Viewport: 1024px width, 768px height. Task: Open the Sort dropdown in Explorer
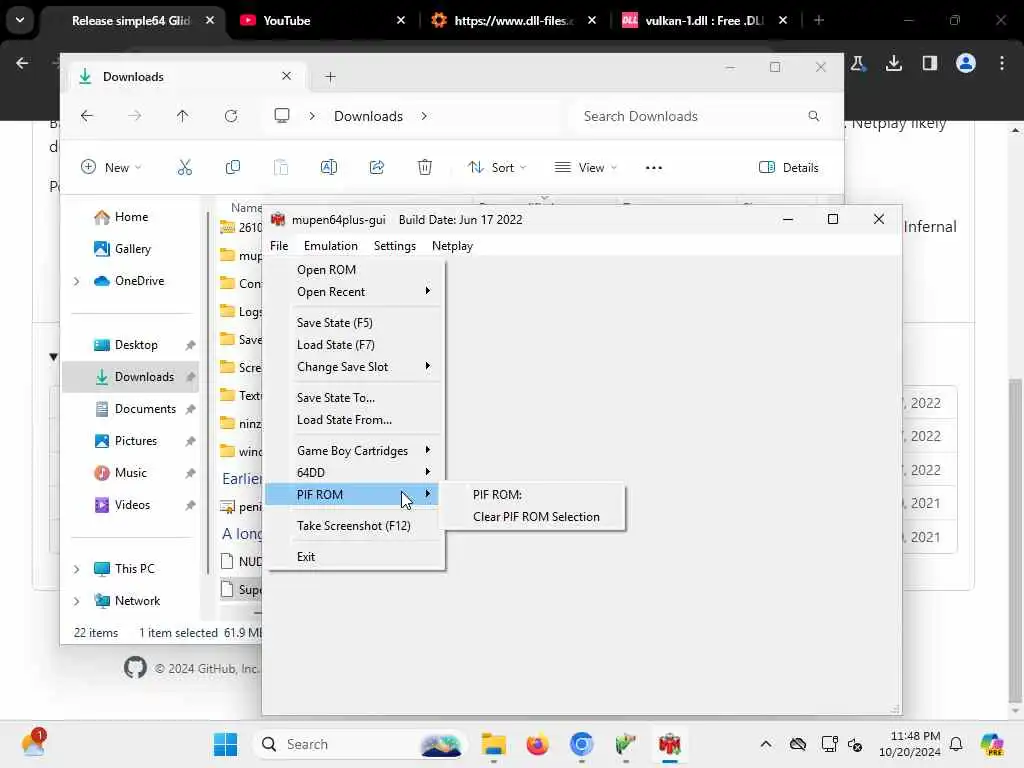pyautogui.click(x=497, y=167)
